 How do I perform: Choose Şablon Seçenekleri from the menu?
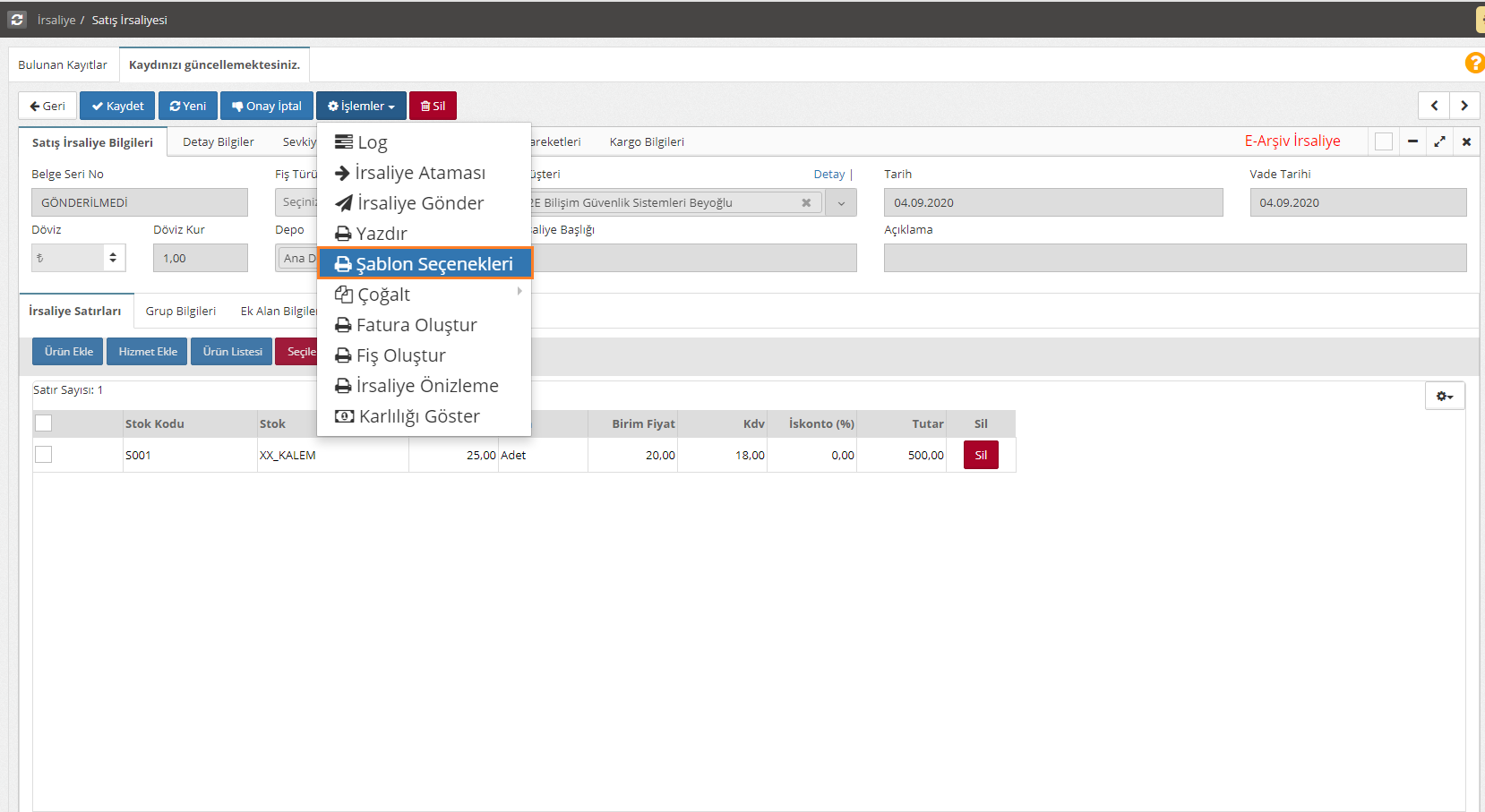[x=425, y=264]
